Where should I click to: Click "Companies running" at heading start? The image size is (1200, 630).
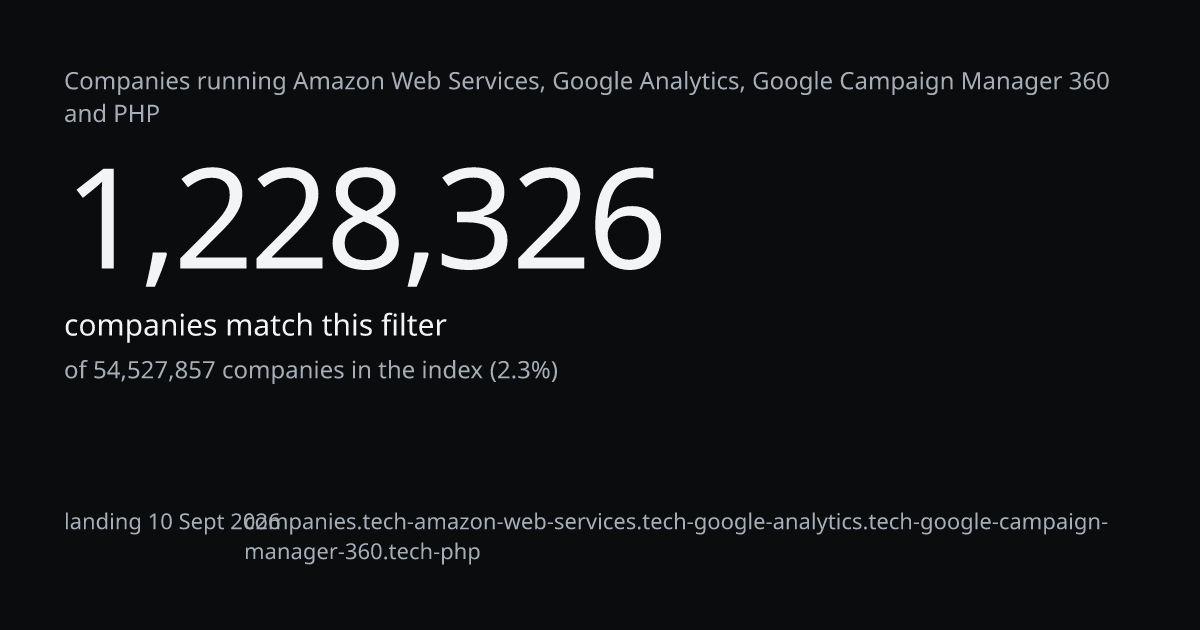click(x=175, y=82)
